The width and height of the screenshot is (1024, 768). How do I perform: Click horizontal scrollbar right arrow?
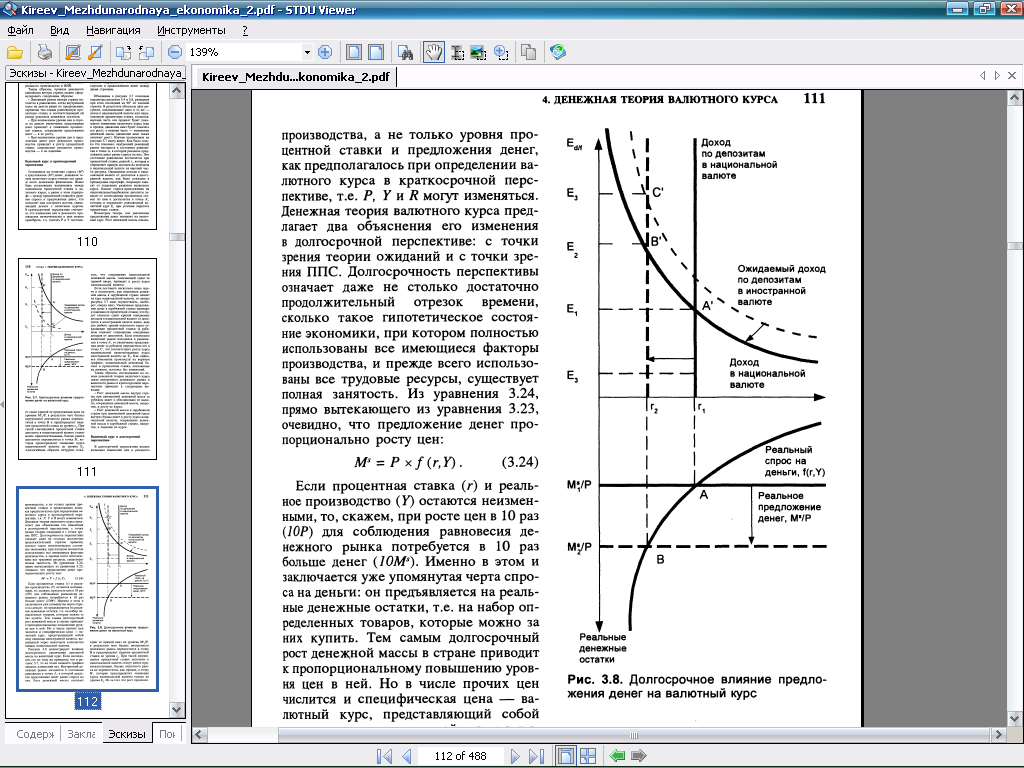click(x=998, y=735)
